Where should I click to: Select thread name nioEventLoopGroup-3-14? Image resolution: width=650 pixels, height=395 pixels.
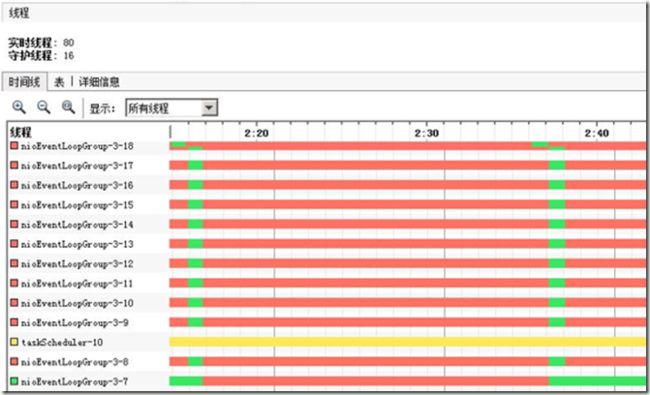coord(78,224)
